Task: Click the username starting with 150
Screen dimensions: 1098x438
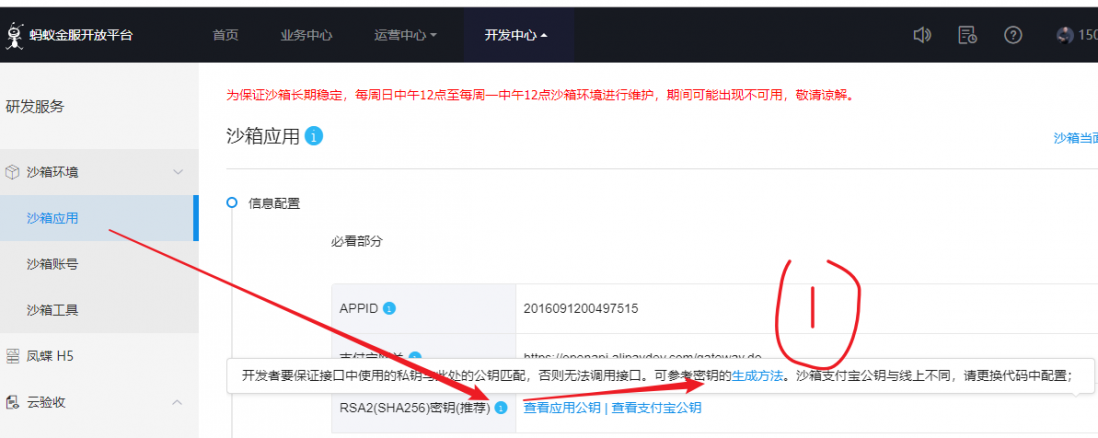Action: point(1087,35)
